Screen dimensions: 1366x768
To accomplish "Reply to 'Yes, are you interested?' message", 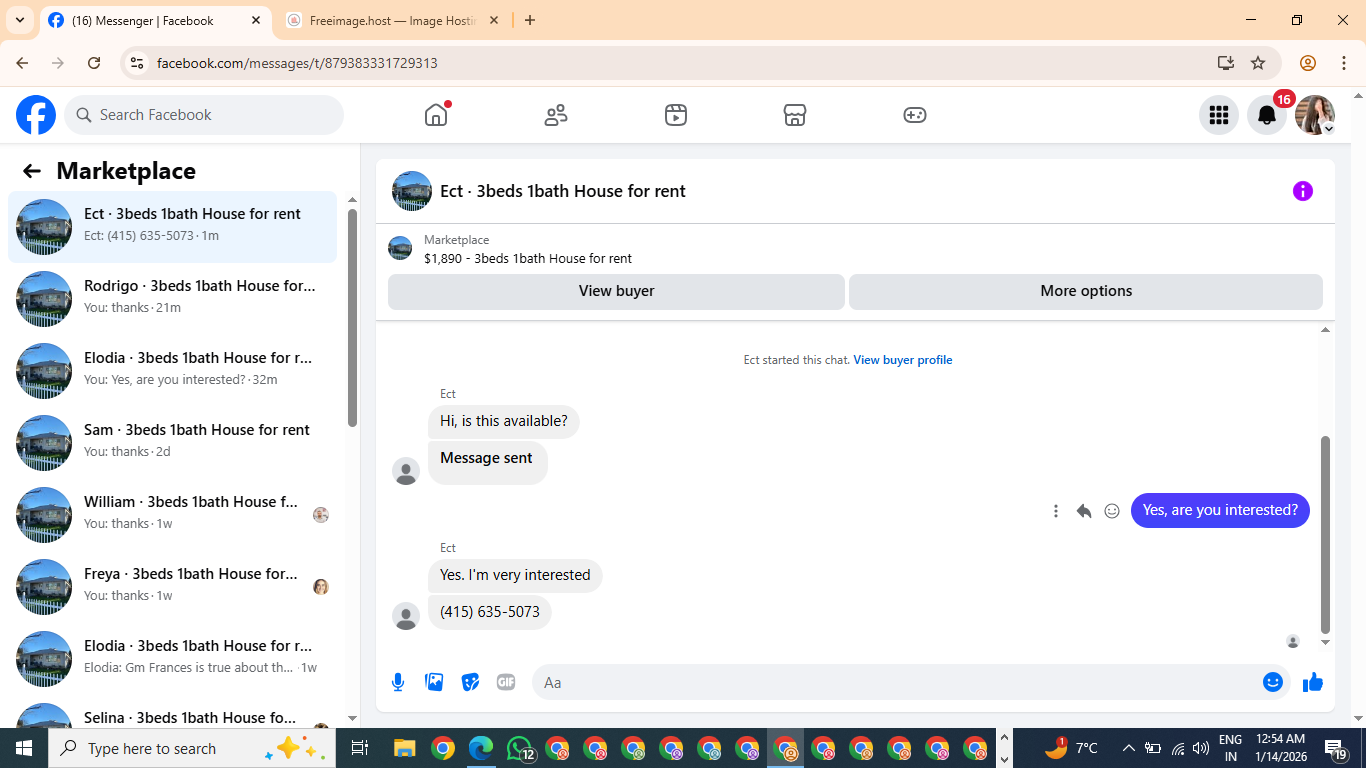I will (x=1084, y=511).
